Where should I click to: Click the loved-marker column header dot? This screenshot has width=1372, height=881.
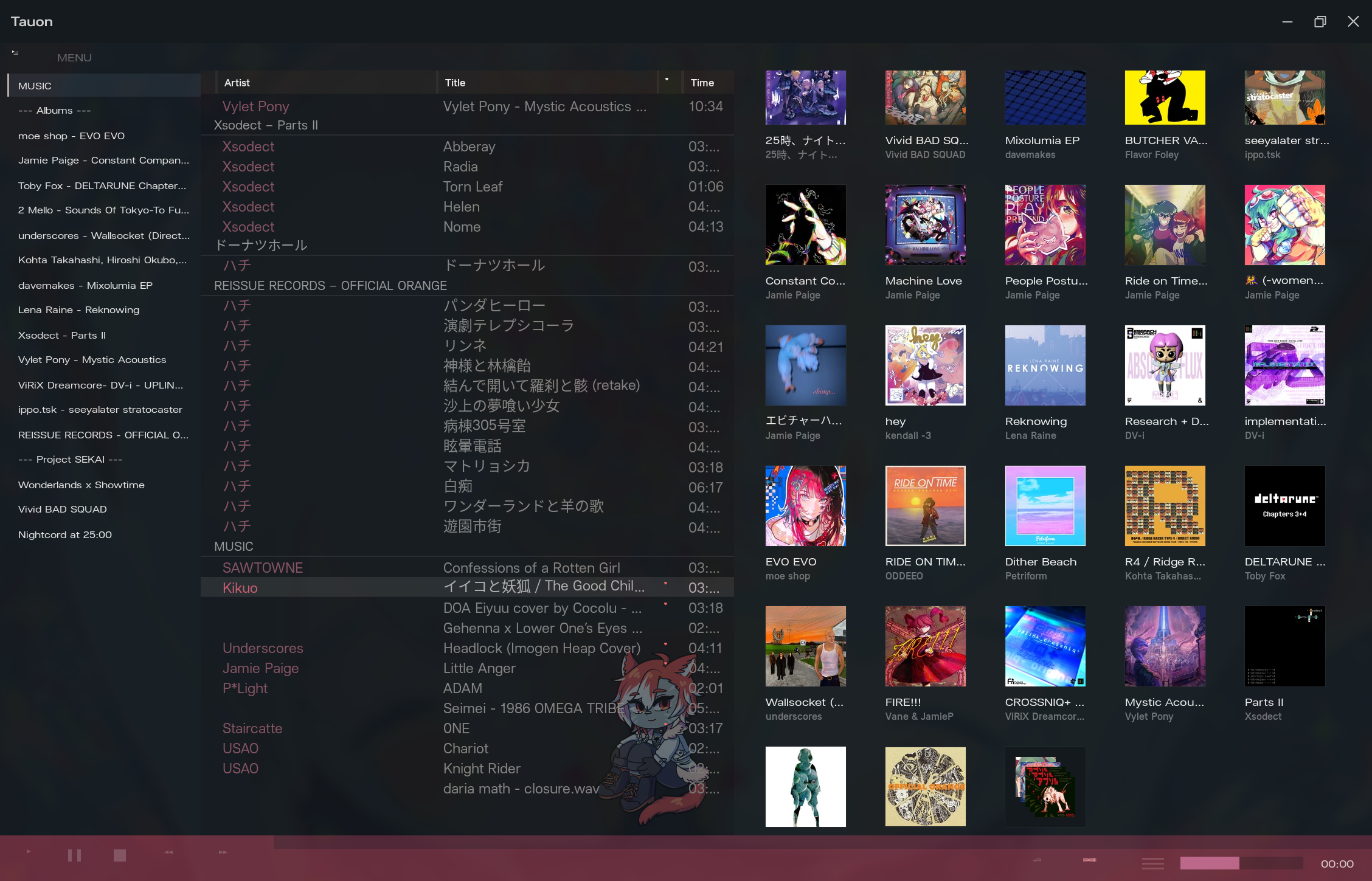point(667,80)
